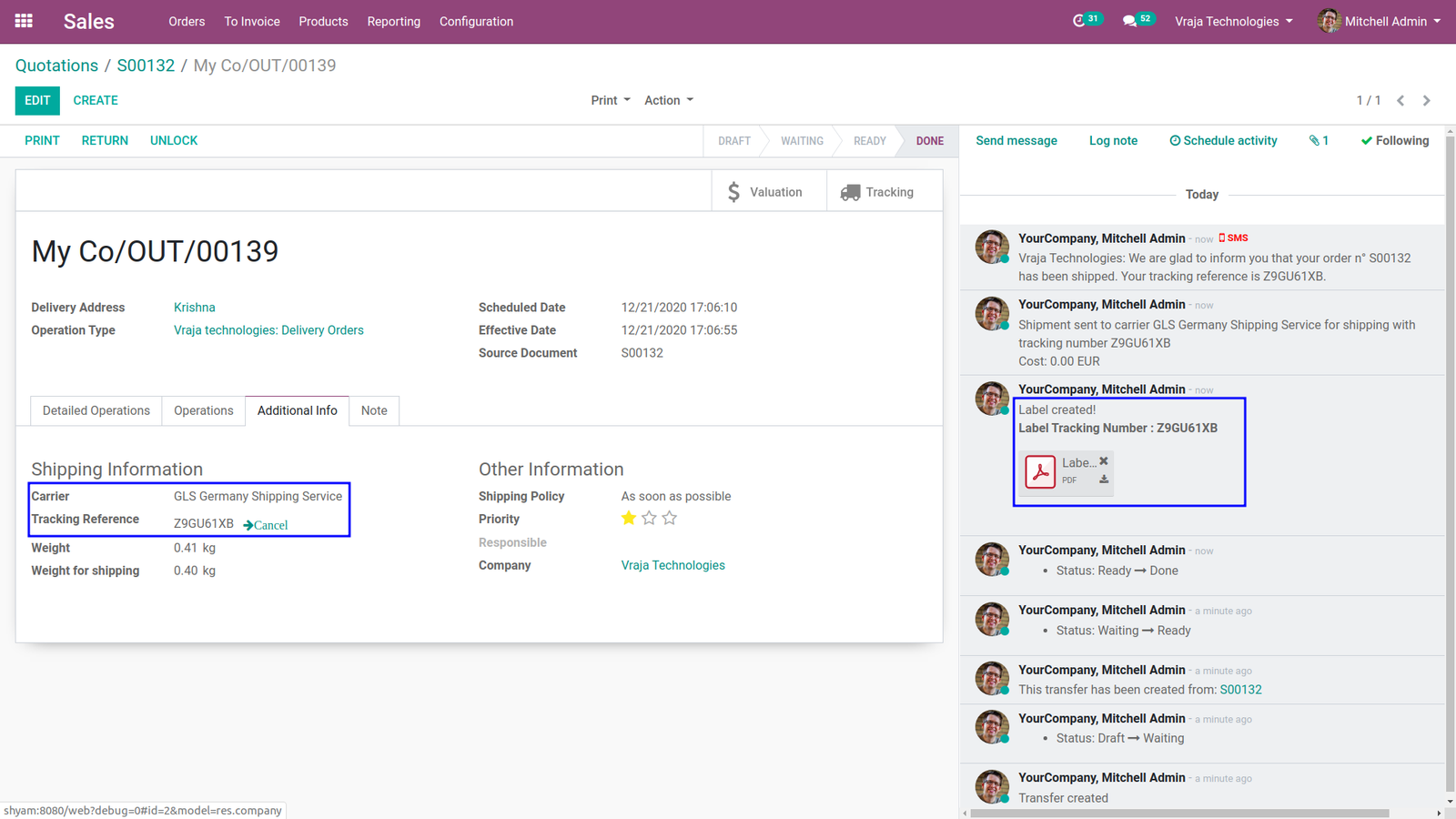Open the Reporting menu

click(x=394, y=21)
